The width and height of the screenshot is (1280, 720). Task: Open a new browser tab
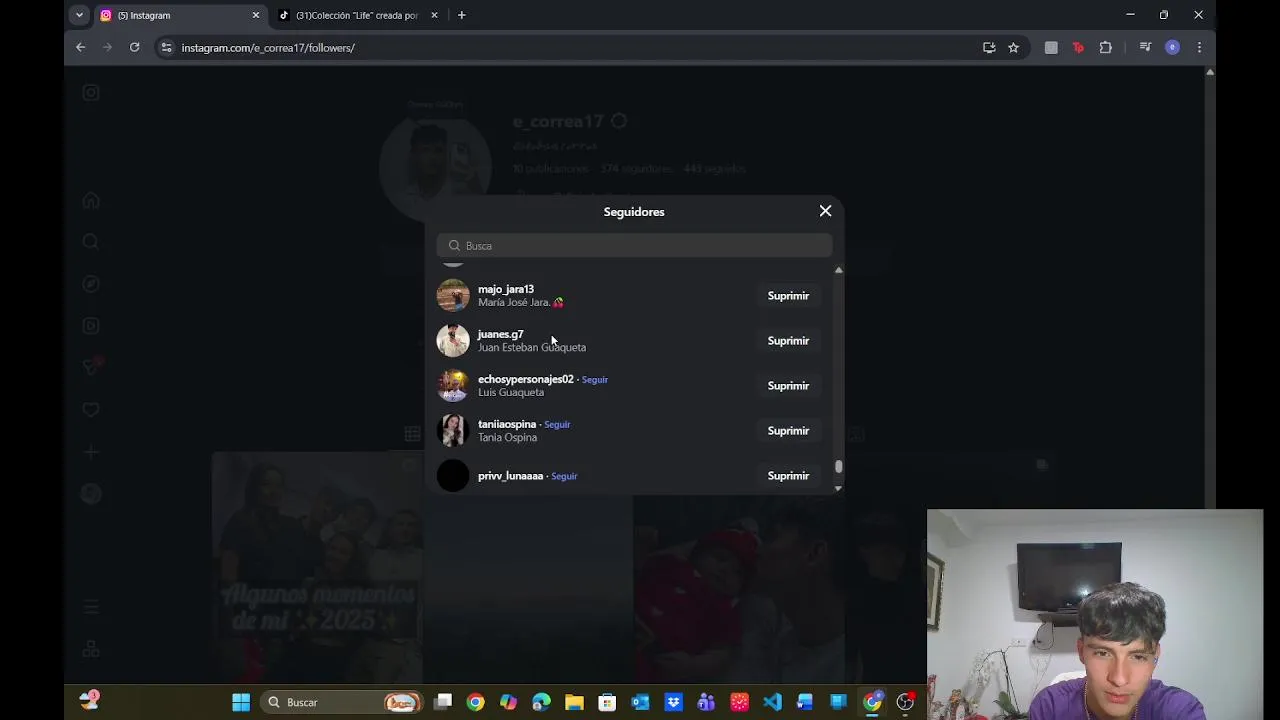(461, 15)
